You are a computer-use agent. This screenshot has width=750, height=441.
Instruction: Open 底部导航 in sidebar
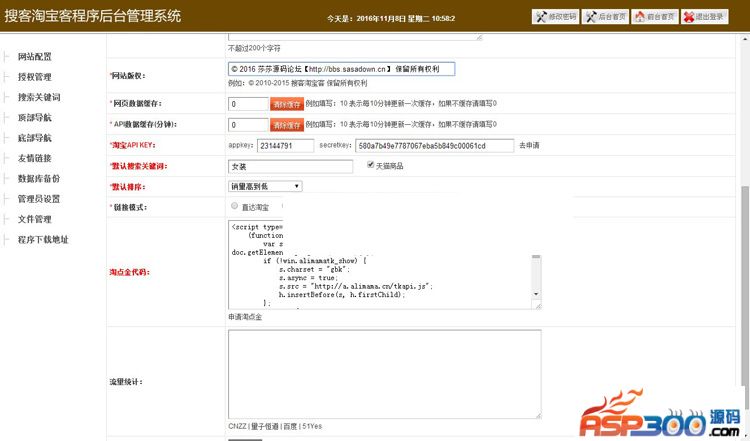tap(34, 138)
